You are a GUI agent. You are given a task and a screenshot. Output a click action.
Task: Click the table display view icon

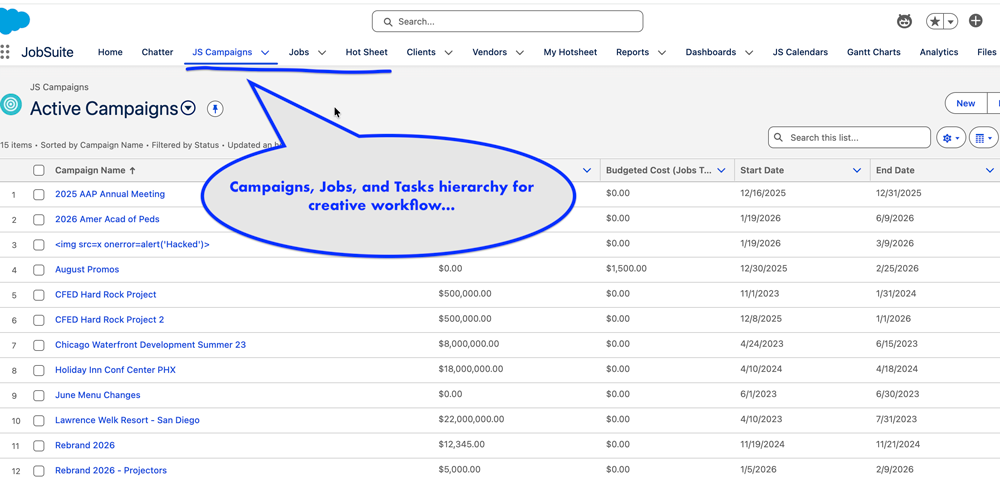983,138
